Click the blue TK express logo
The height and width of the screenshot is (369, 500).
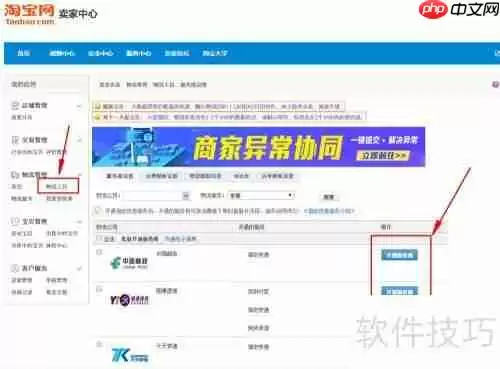[x=129, y=355]
